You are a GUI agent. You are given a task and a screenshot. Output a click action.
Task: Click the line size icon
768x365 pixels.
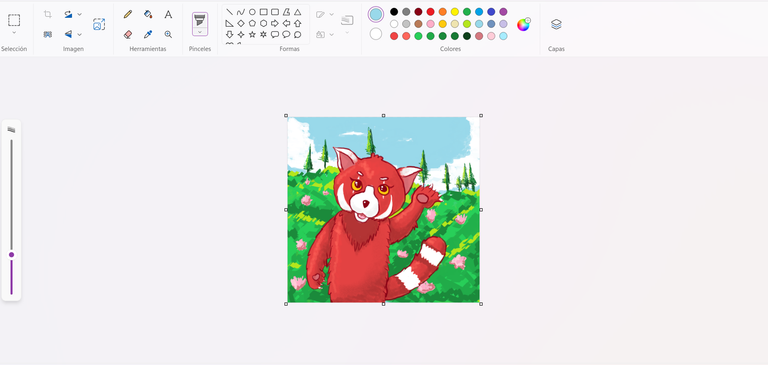[347, 20]
